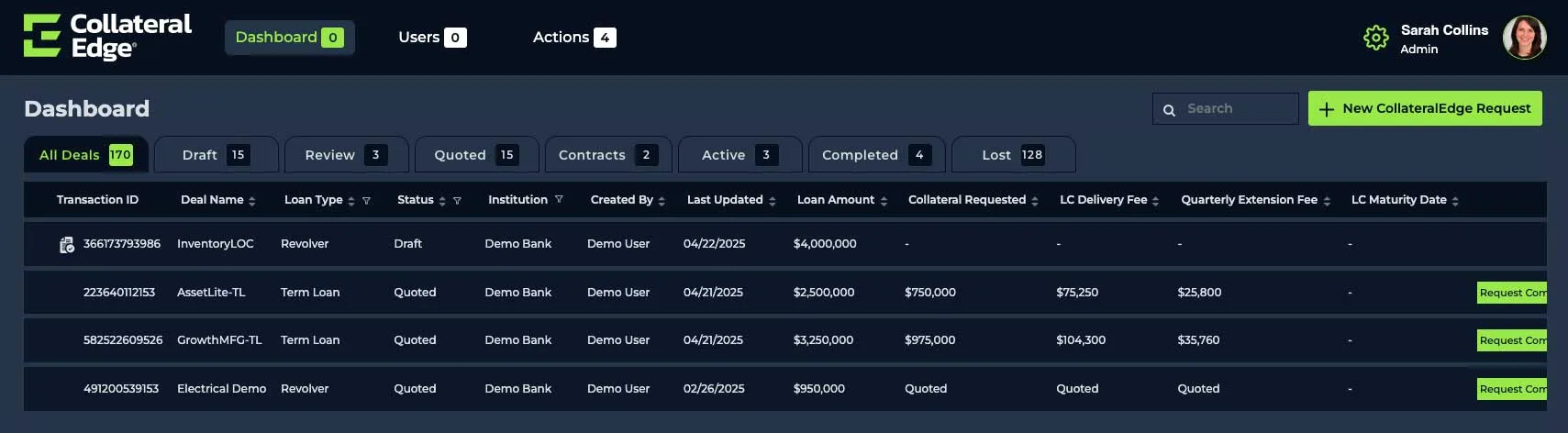Viewport: 1568px width, 433px height.
Task: Click the 04/22/2025 last updated date
Action: point(714,244)
